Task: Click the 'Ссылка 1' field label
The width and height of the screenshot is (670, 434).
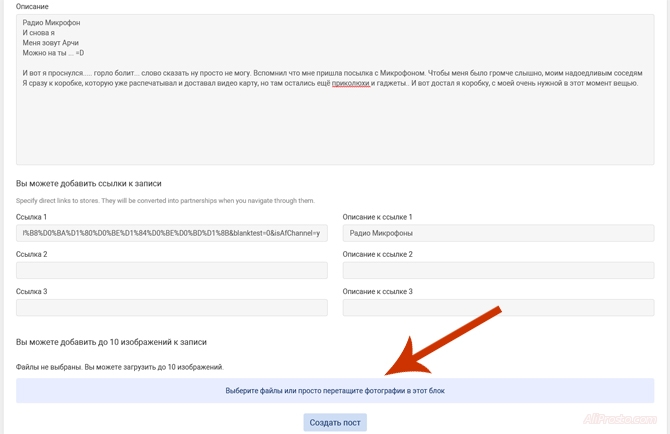Action: coord(32,217)
